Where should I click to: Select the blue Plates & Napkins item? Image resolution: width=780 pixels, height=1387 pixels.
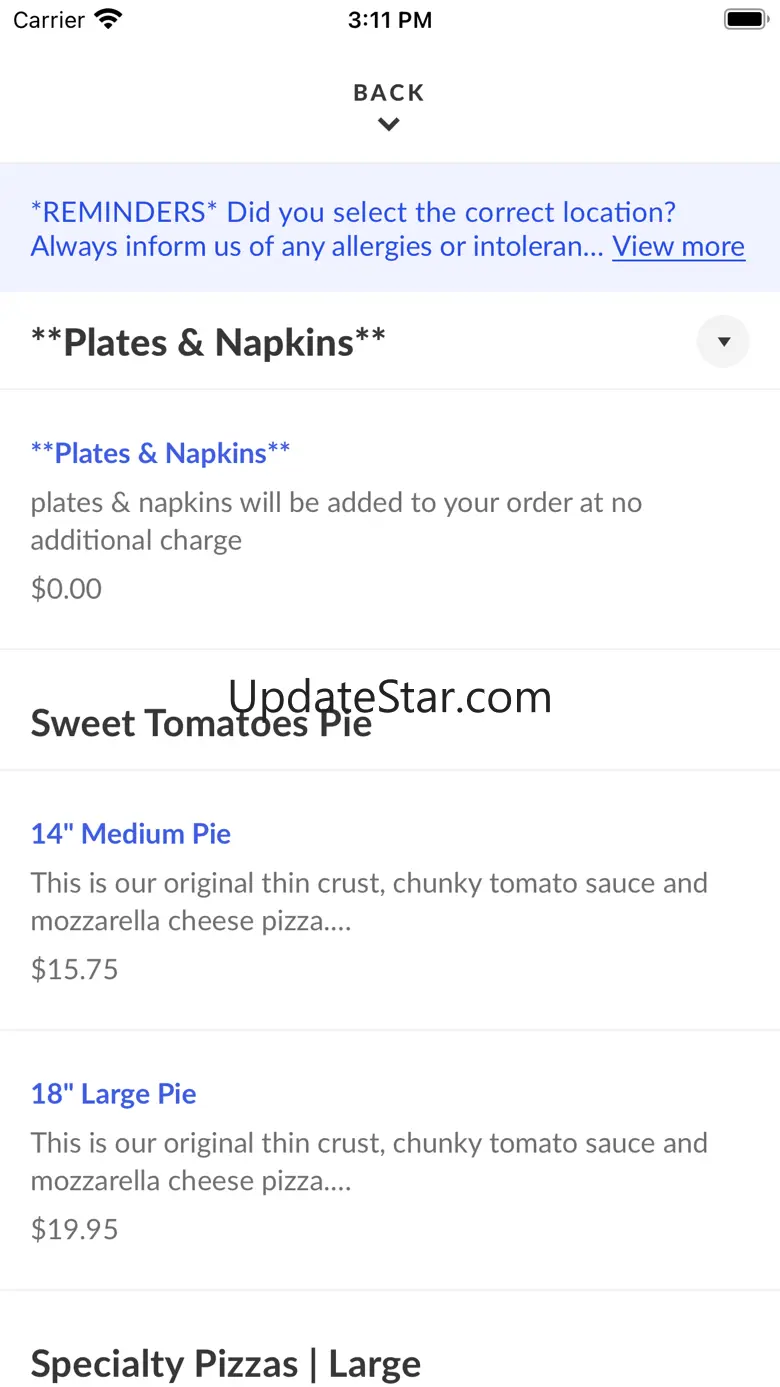coord(160,453)
